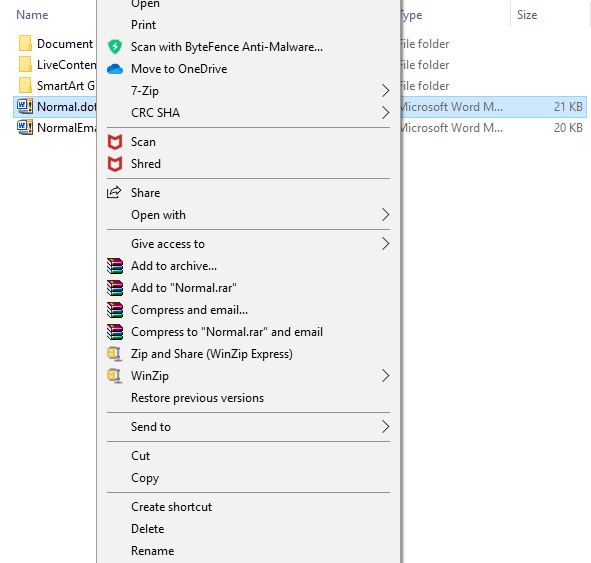The width and height of the screenshot is (591, 563).
Task: Click the Microsoft Word type cell at 20 KB
Action: pos(452,128)
